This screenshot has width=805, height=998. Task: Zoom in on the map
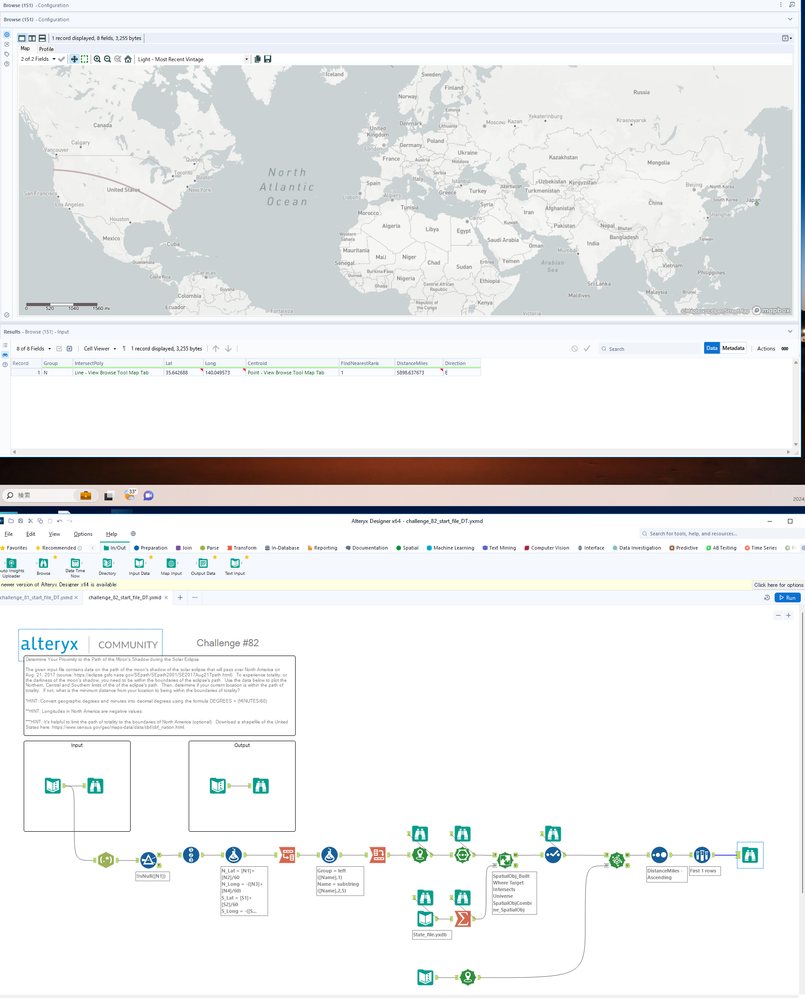97,59
